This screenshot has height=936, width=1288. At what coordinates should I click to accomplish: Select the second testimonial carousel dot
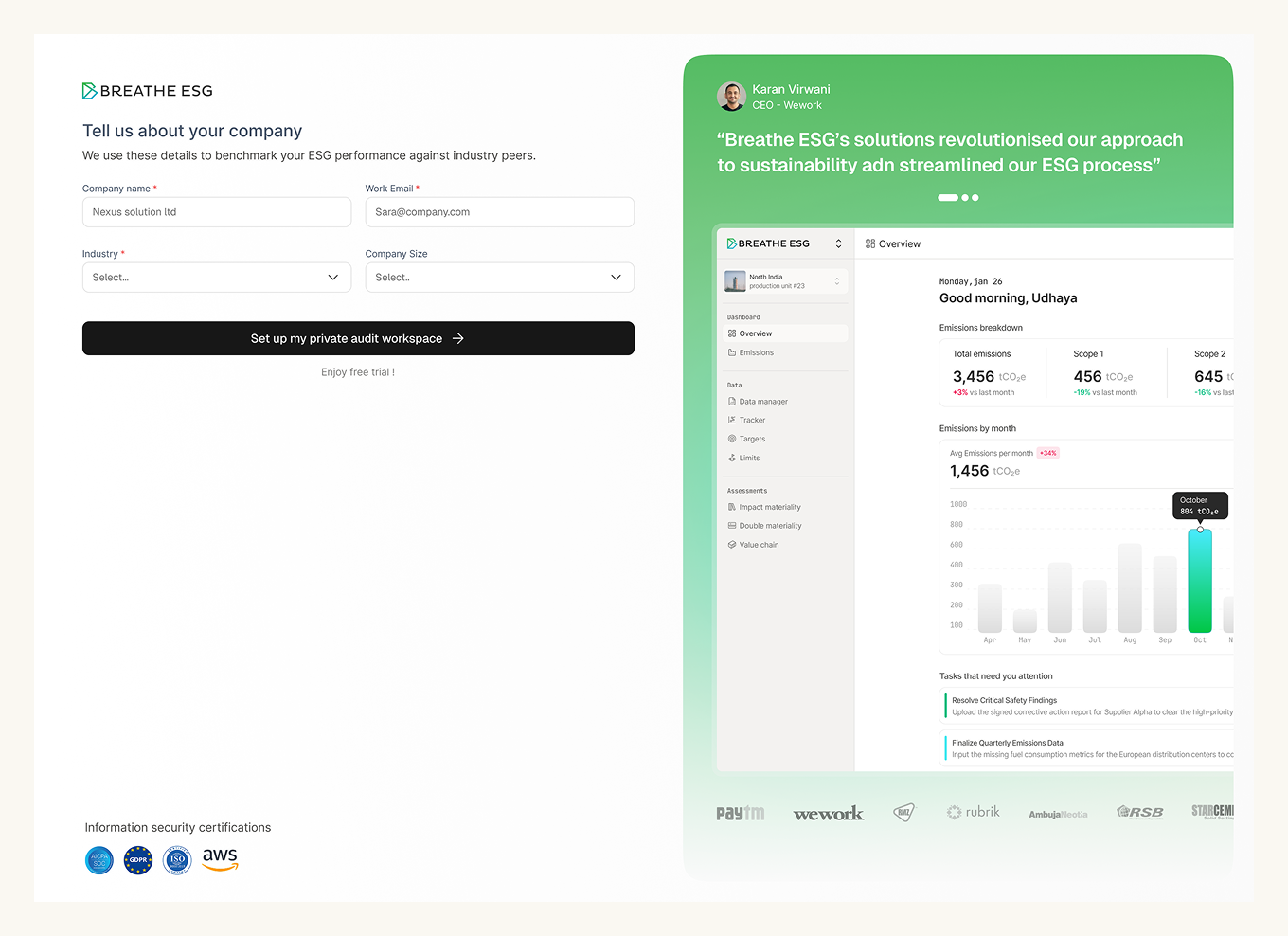coord(965,198)
